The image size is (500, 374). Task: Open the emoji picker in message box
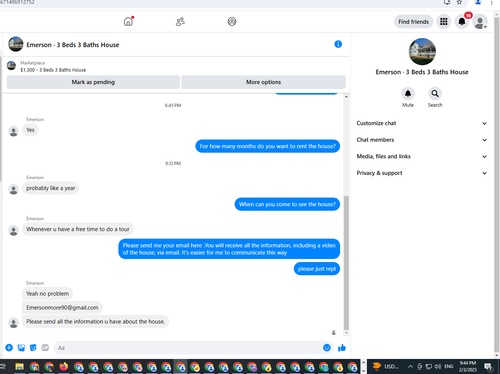(x=327, y=348)
